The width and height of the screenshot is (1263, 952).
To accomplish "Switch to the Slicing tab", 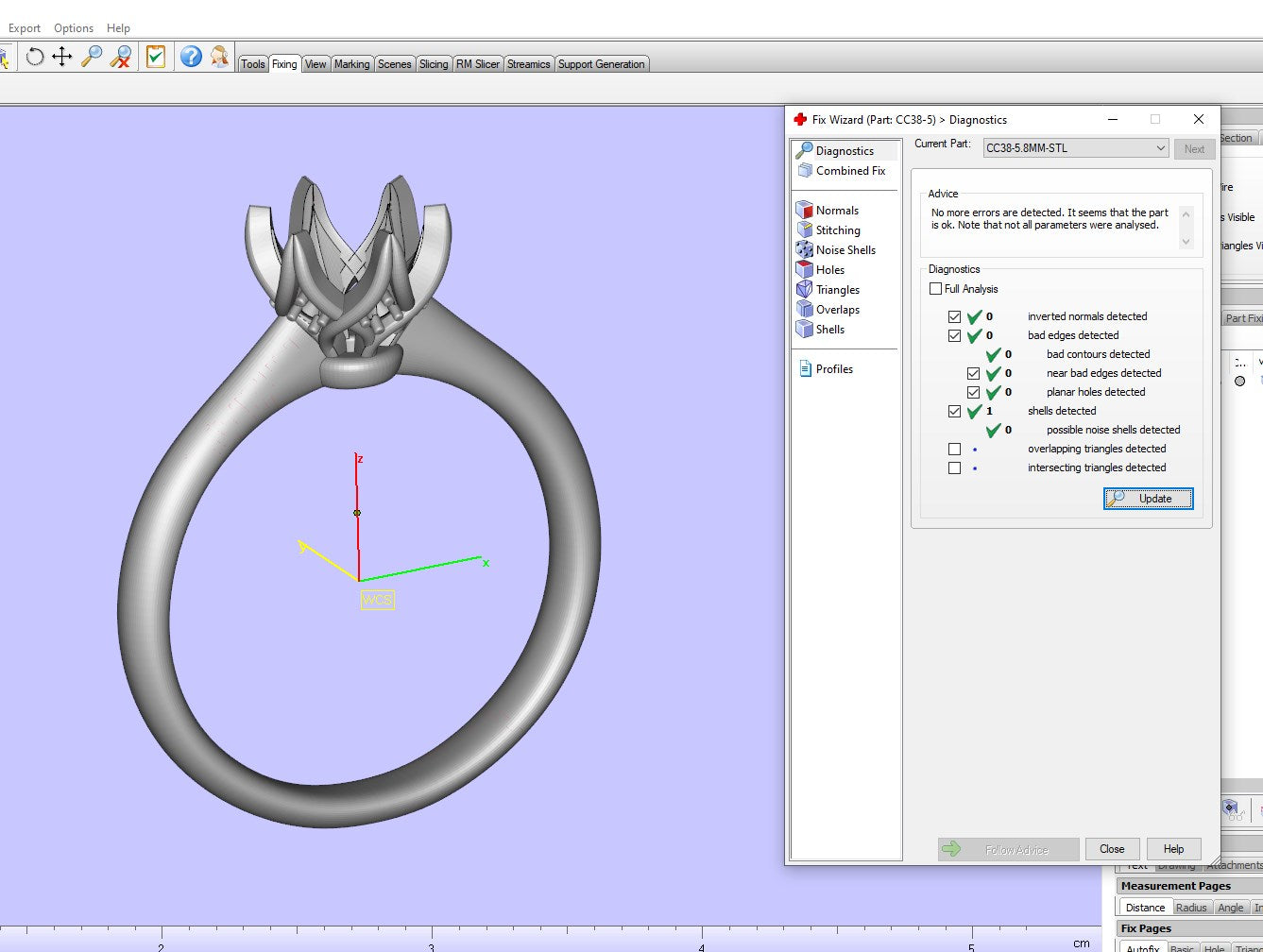I will click(434, 64).
